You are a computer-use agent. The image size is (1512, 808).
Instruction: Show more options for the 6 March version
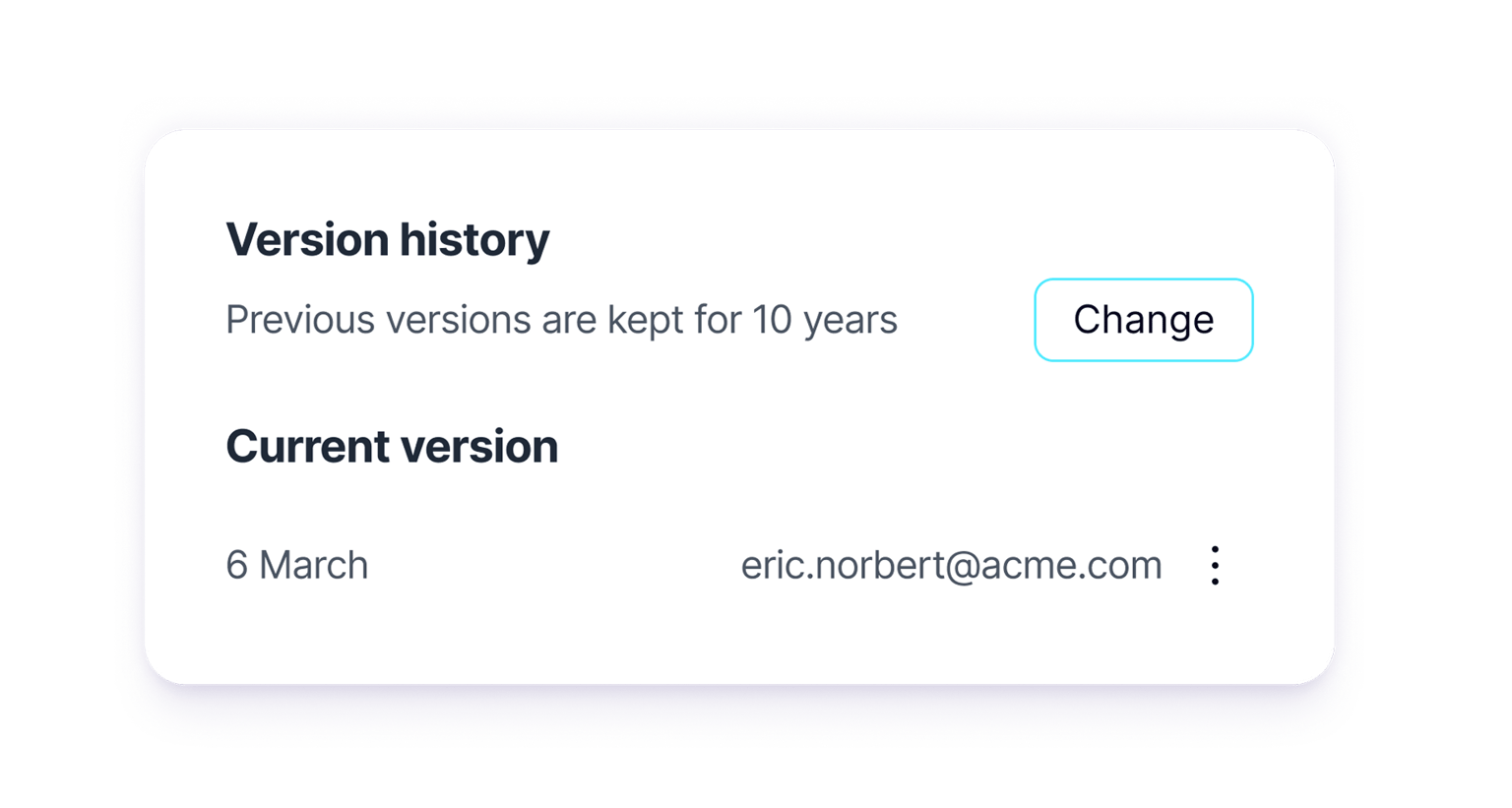pyautogui.click(x=1215, y=566)
